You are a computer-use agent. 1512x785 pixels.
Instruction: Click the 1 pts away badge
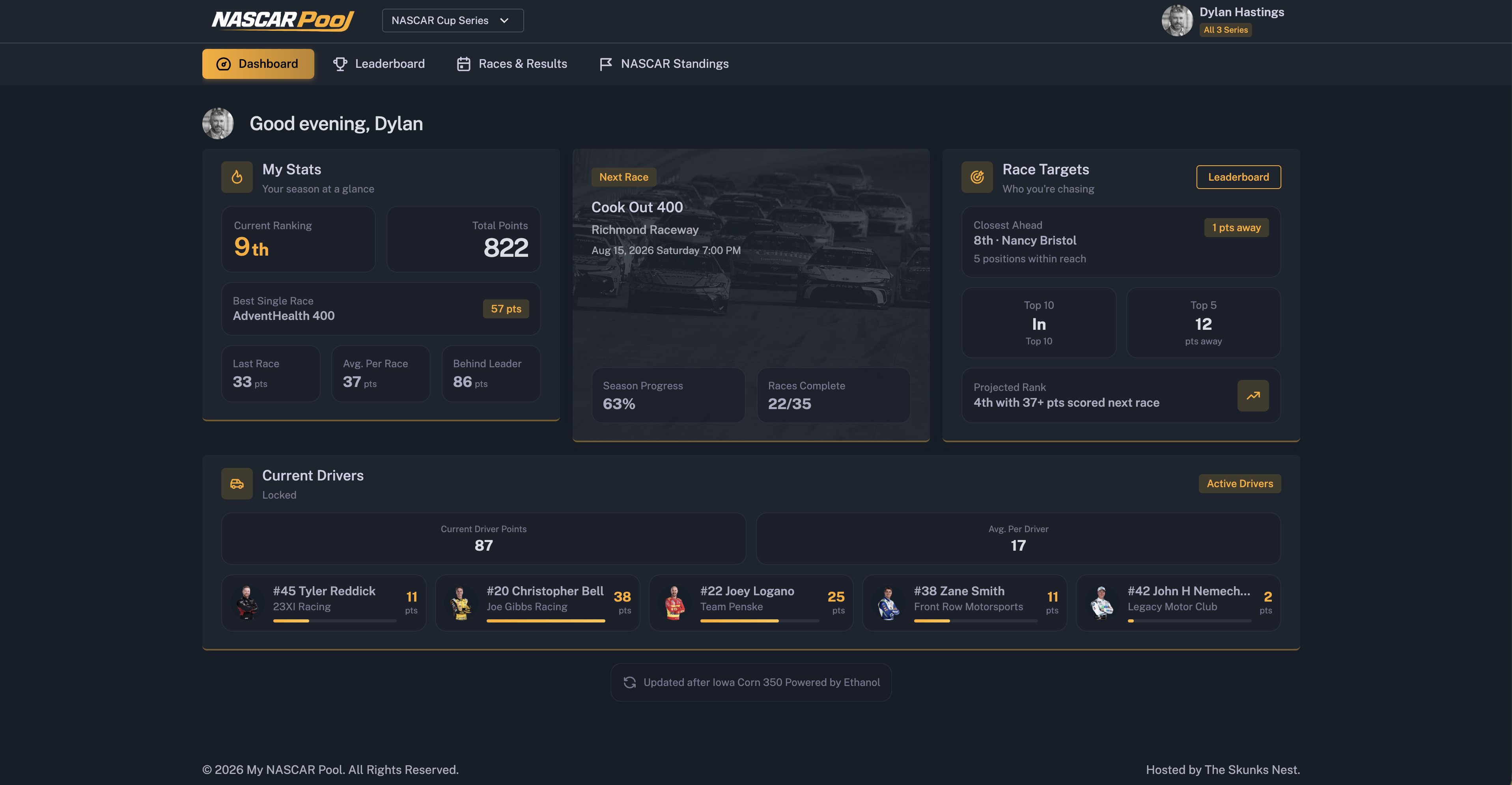click(1236, 228)
